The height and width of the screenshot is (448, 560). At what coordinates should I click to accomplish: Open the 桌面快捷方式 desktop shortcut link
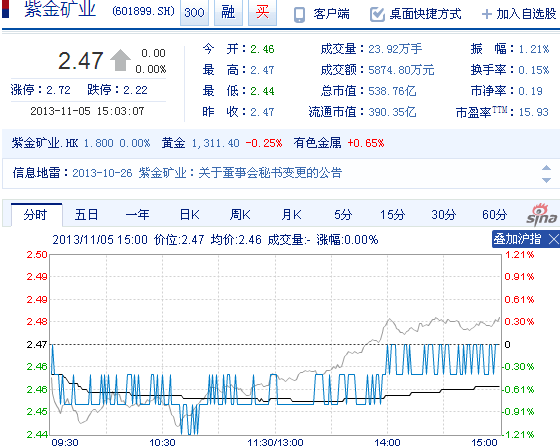[425, 14]
